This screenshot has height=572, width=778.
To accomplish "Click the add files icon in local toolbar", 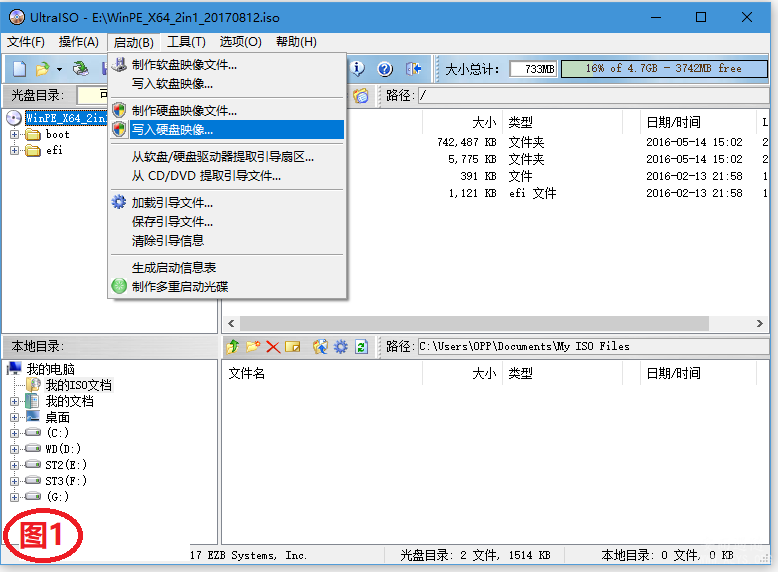I will point(320,346).
